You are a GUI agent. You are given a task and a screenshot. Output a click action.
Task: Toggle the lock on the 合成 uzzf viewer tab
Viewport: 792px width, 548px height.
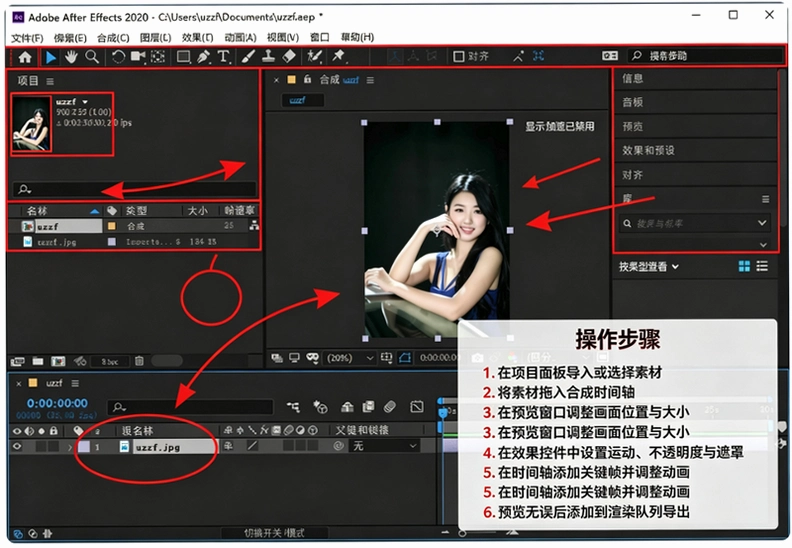308,79
